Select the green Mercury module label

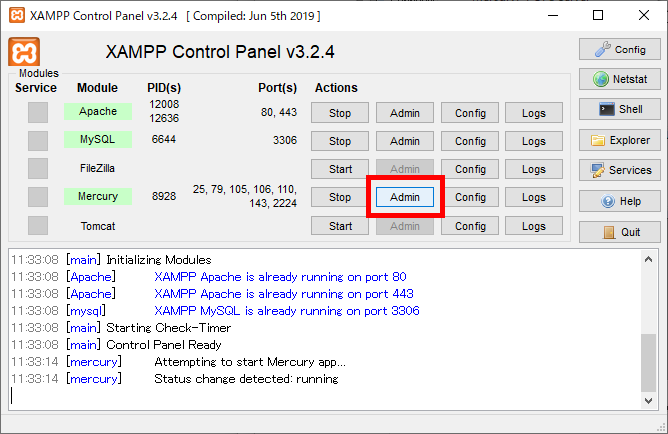click(98, 196)
